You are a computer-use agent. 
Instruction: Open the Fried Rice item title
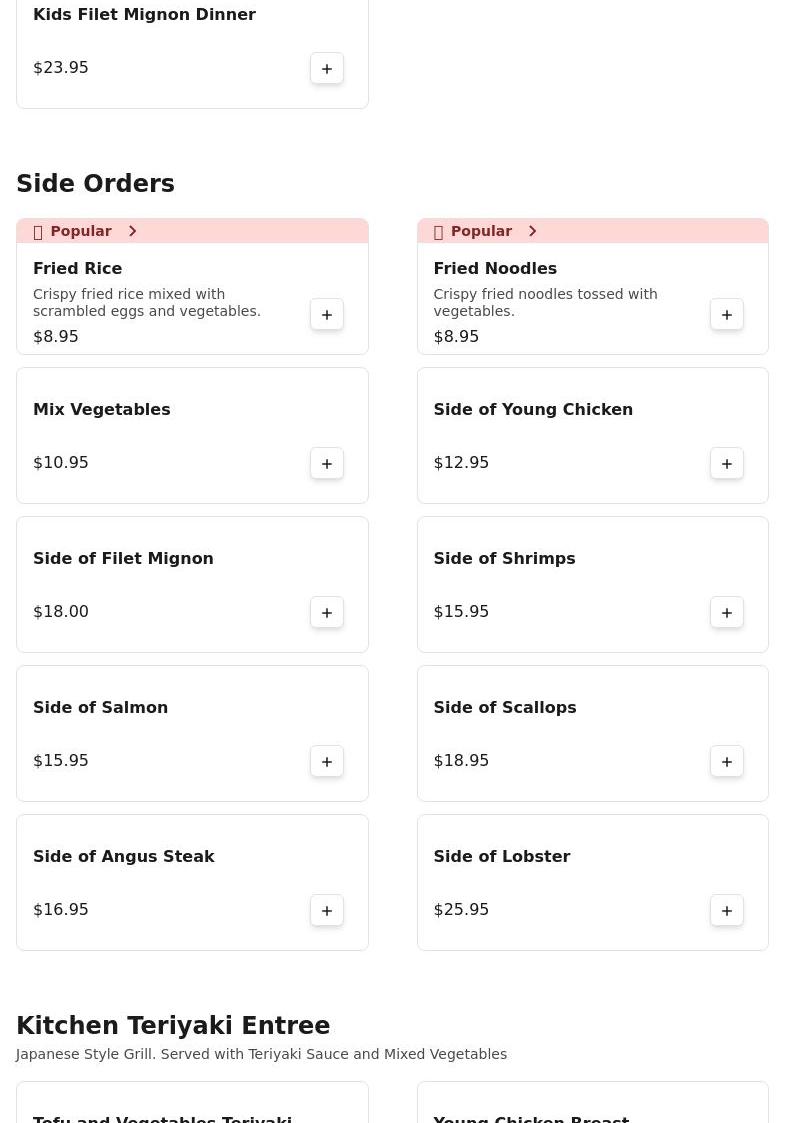77,268
